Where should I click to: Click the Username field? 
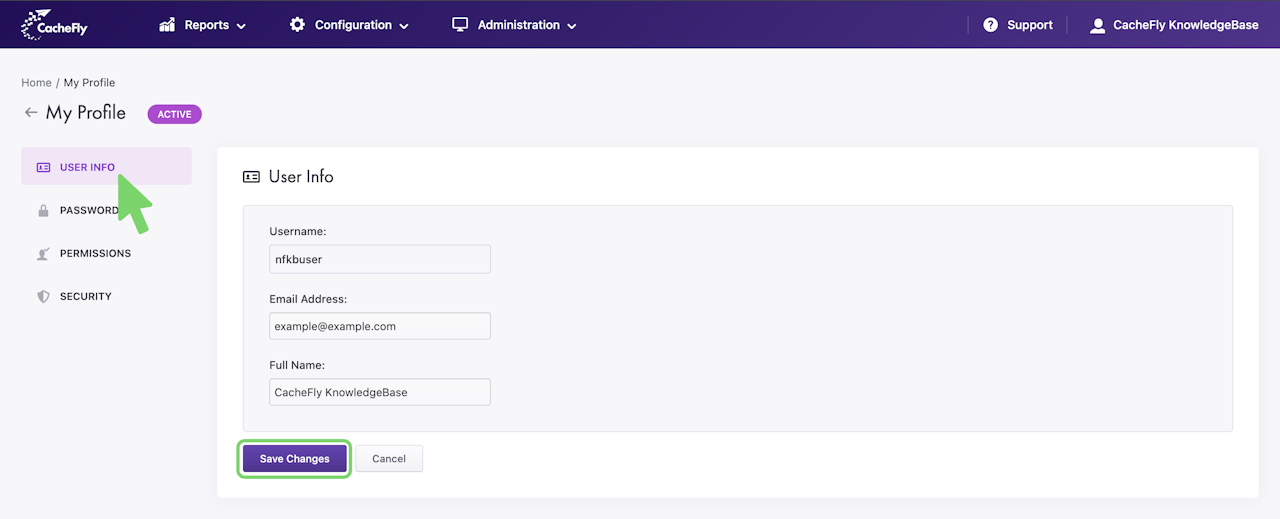380,259
